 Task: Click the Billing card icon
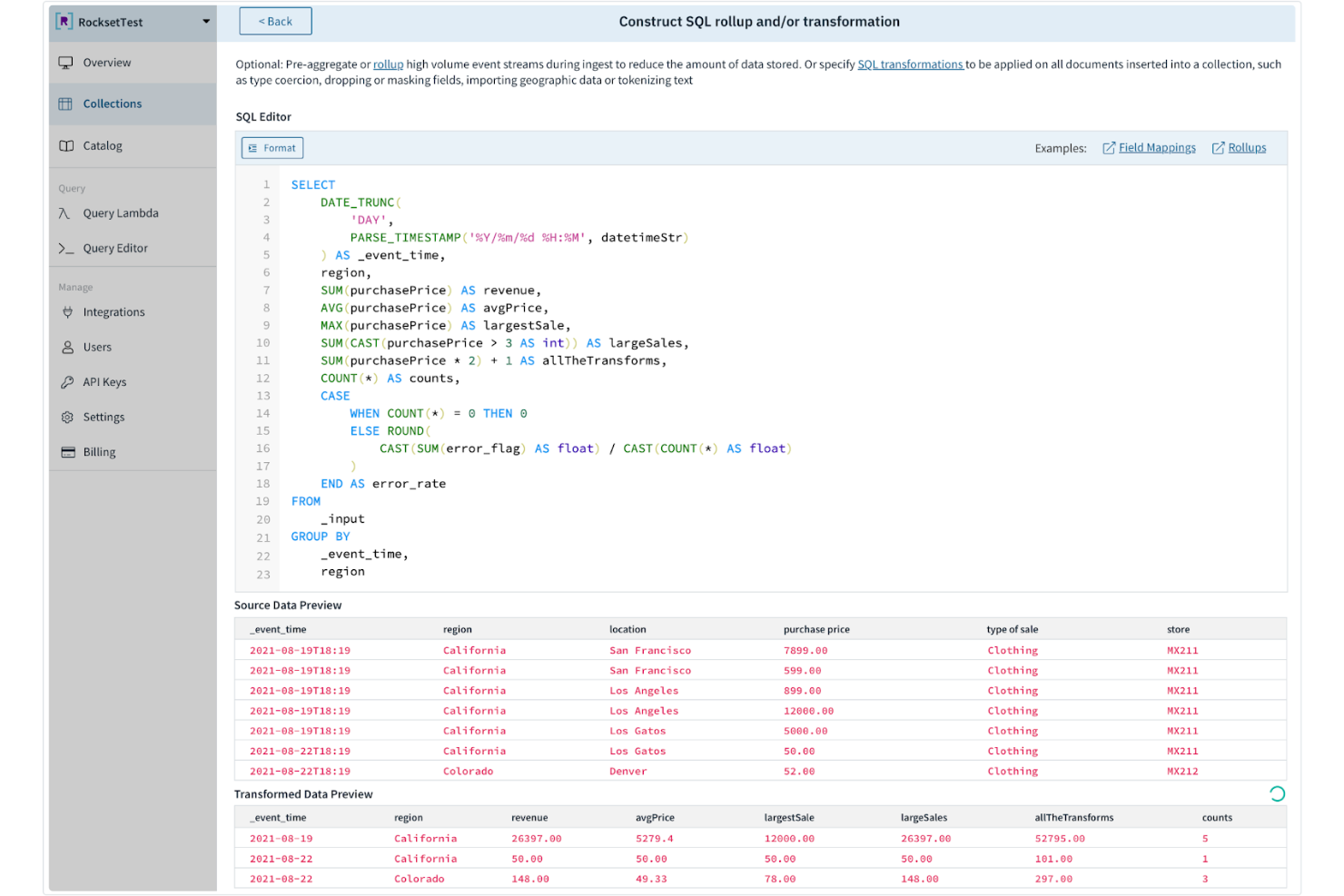click(68, 452)
